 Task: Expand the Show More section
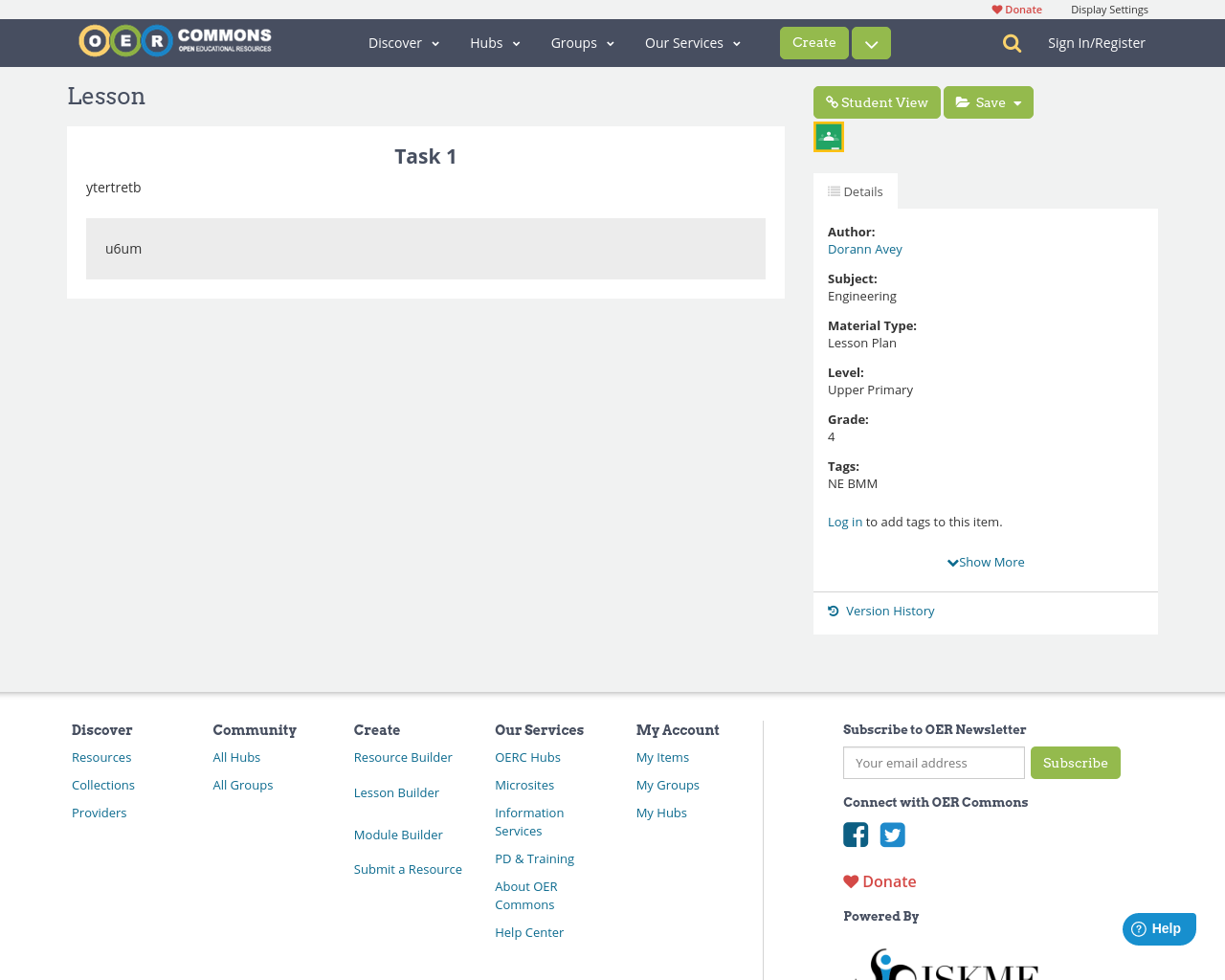coord(985,561)
